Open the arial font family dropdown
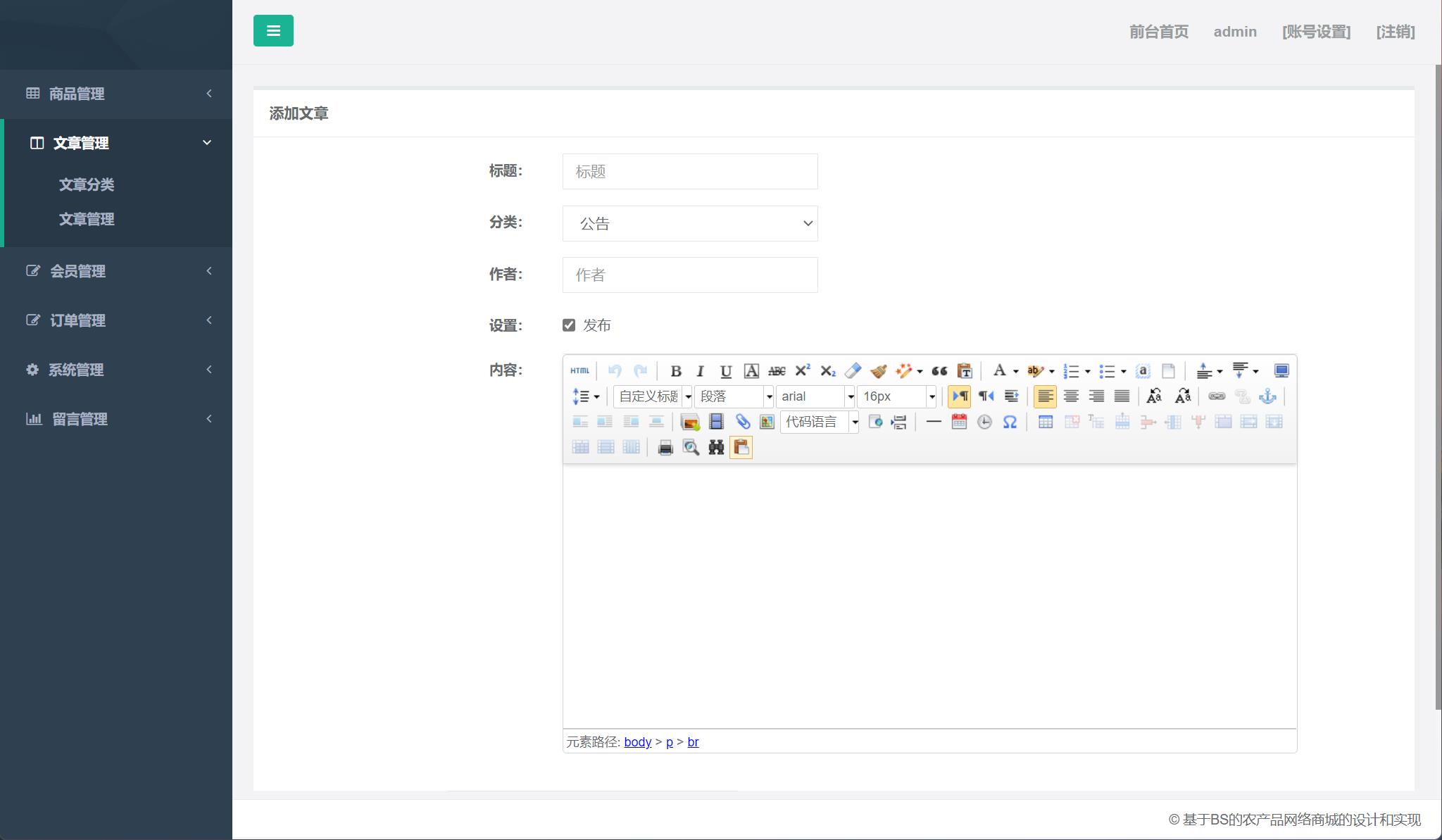 point(815,396)
